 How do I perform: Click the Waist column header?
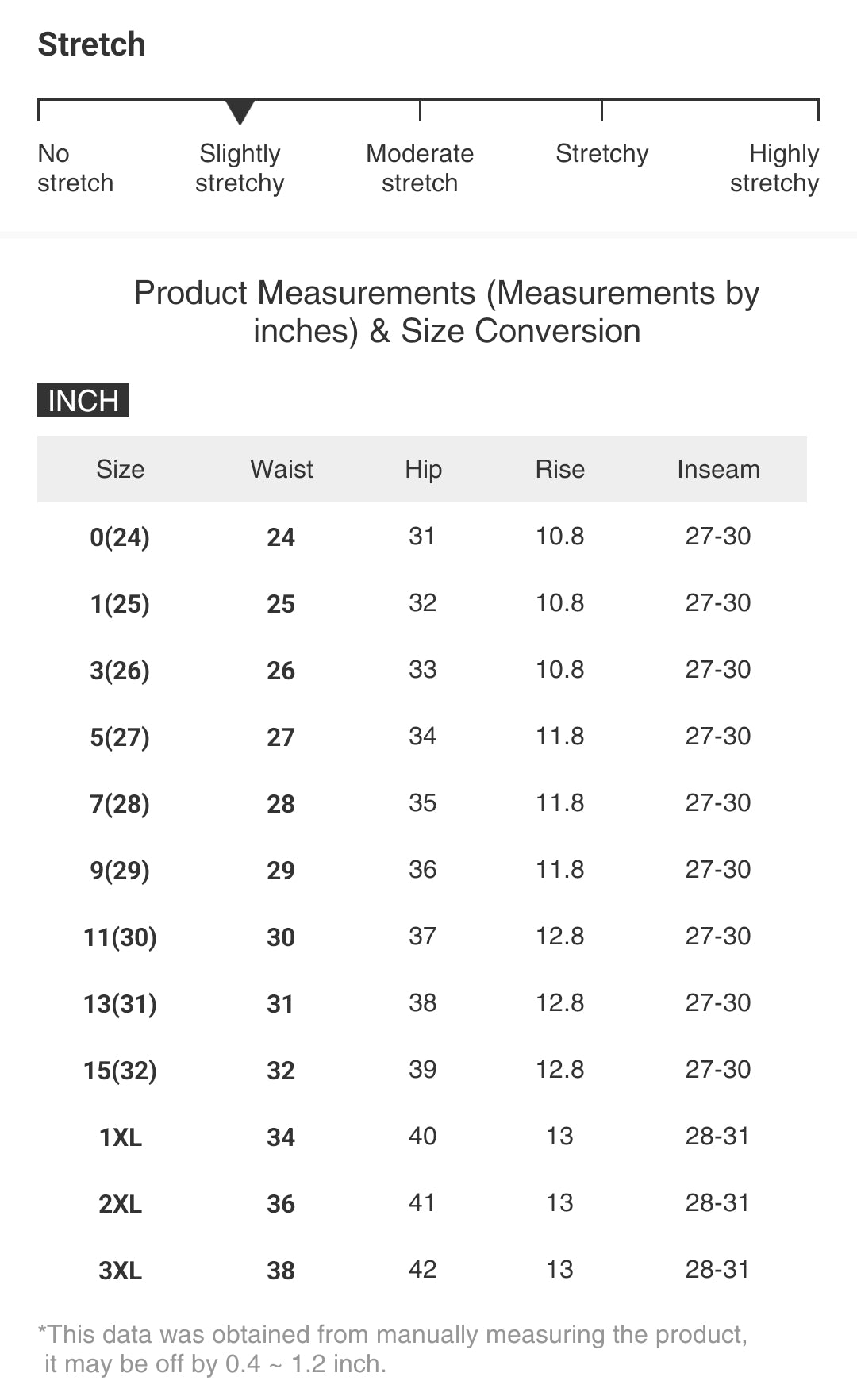click(x=282, y=469)
